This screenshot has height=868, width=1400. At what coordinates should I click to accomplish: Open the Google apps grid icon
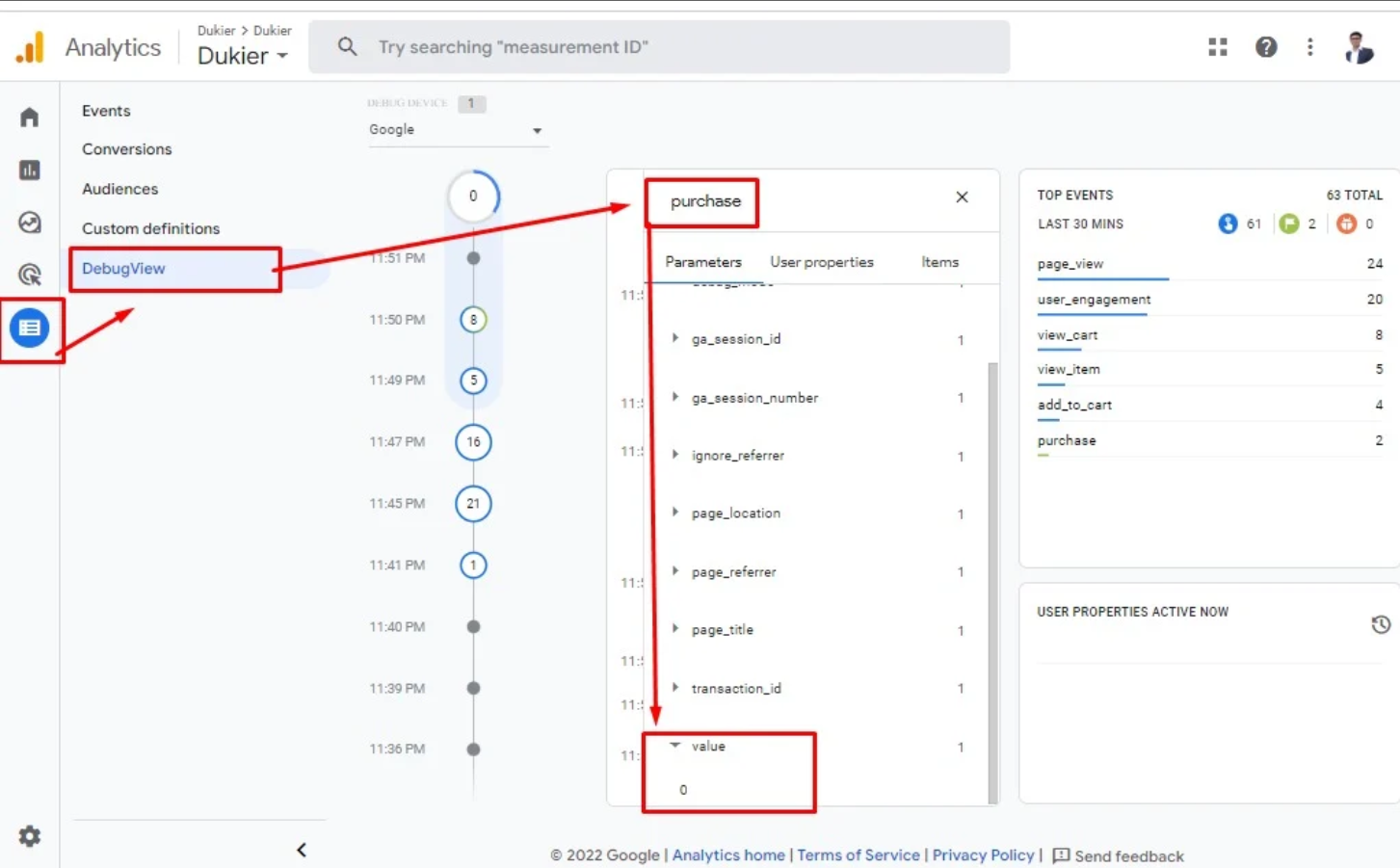1218,47
